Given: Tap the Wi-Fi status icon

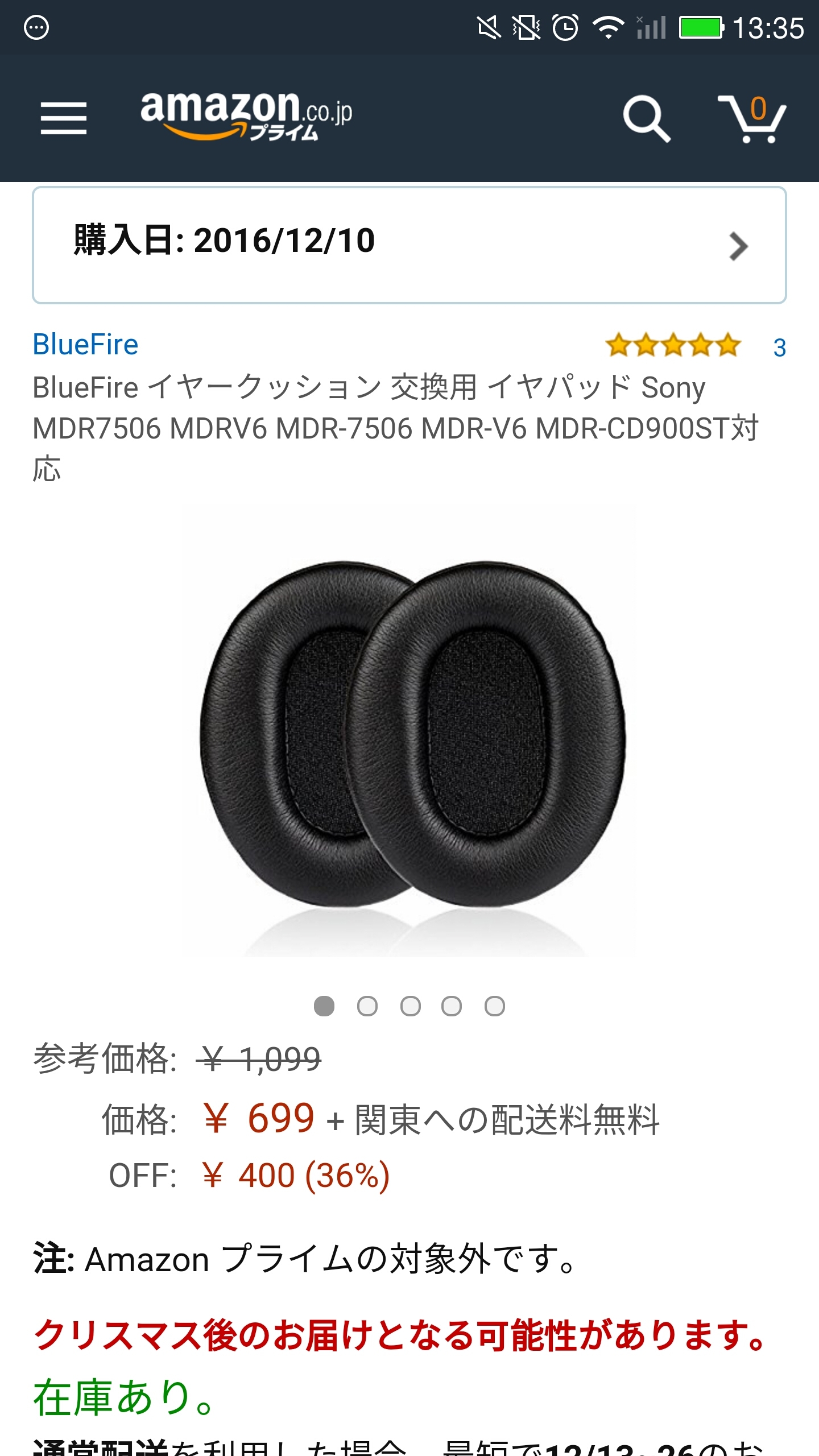Looking at the screenshot, I should tap(608, 27).
